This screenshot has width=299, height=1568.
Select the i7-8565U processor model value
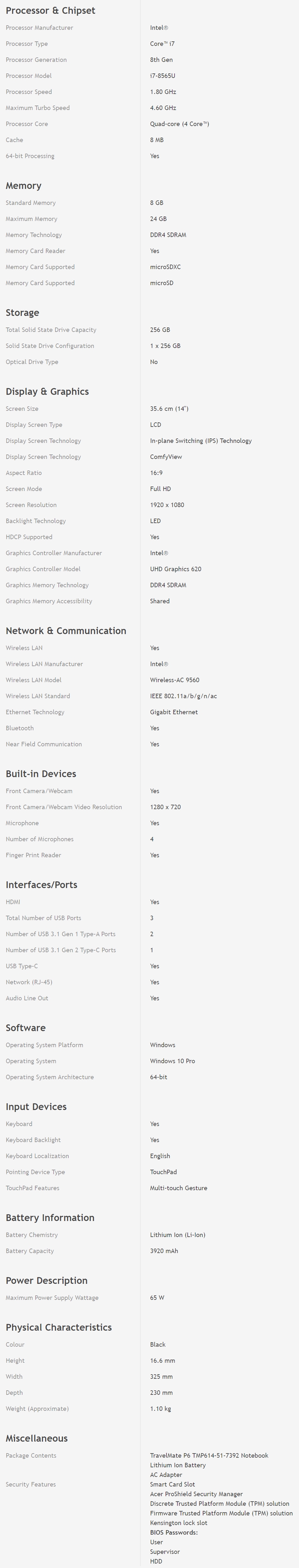coord(163,76)
